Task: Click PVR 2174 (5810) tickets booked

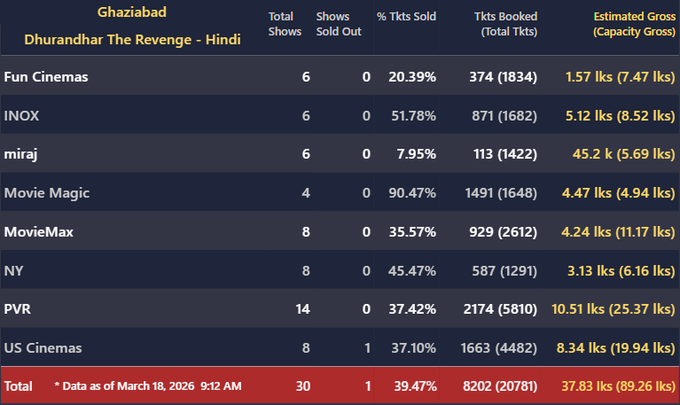Action: pyautogui.click(x=500, y=309)
